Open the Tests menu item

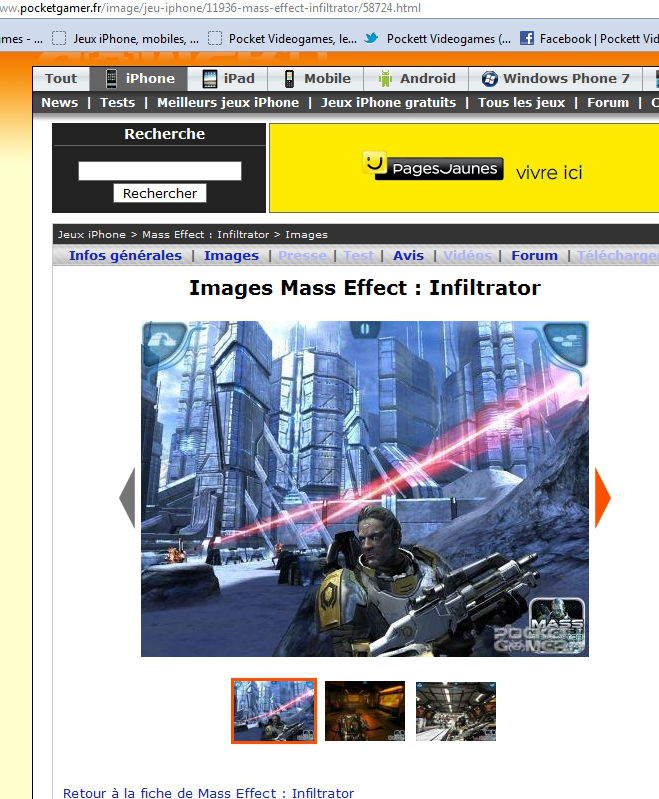(117, 102)
